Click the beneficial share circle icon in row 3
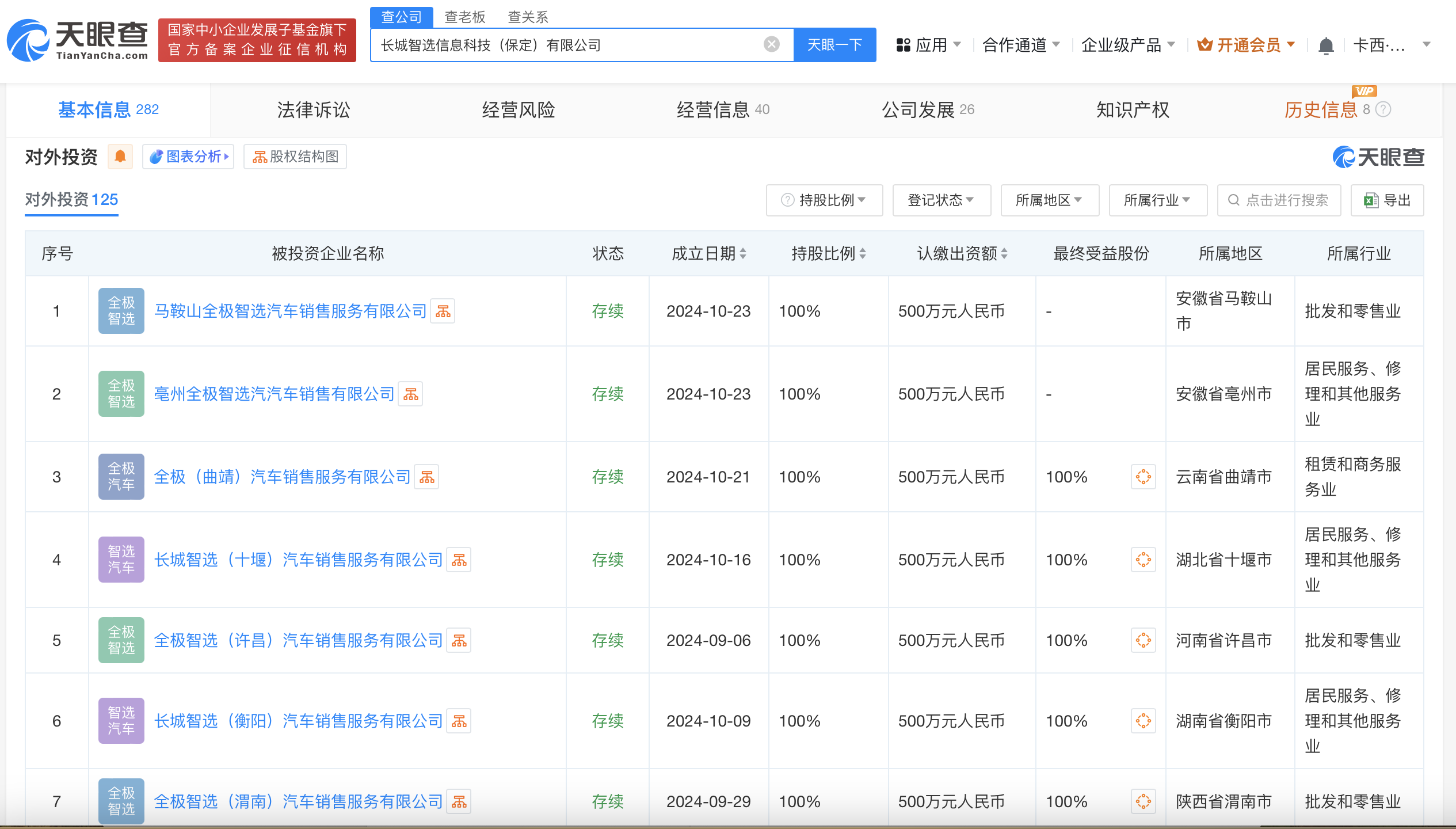1456x829 pixels. tap(1143, 477)
